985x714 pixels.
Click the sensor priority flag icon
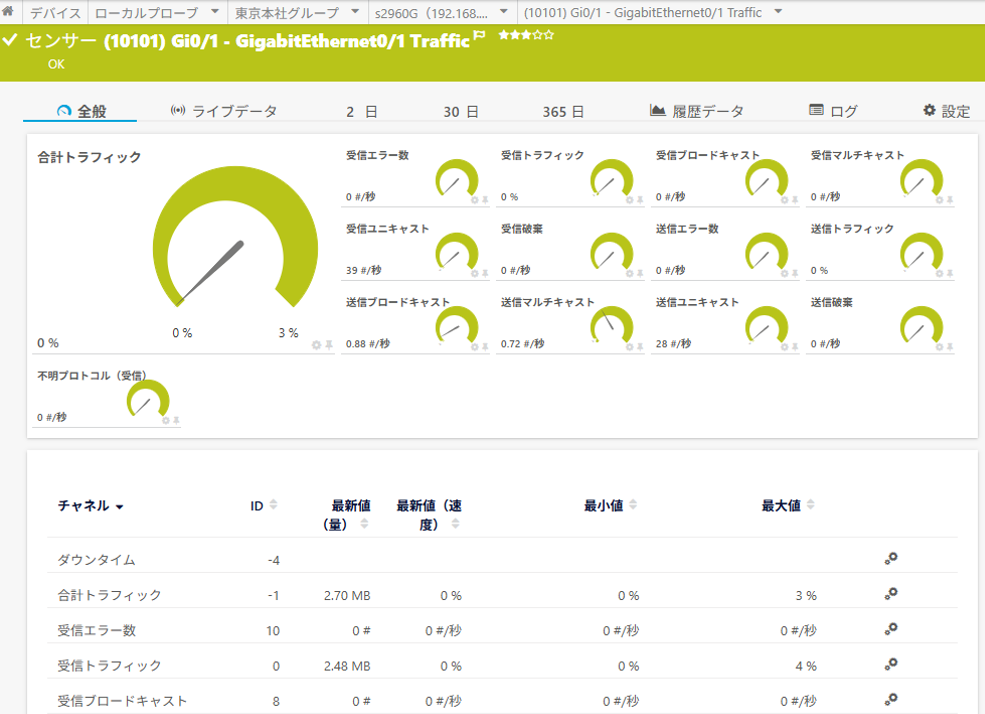[x=479, y=37]
